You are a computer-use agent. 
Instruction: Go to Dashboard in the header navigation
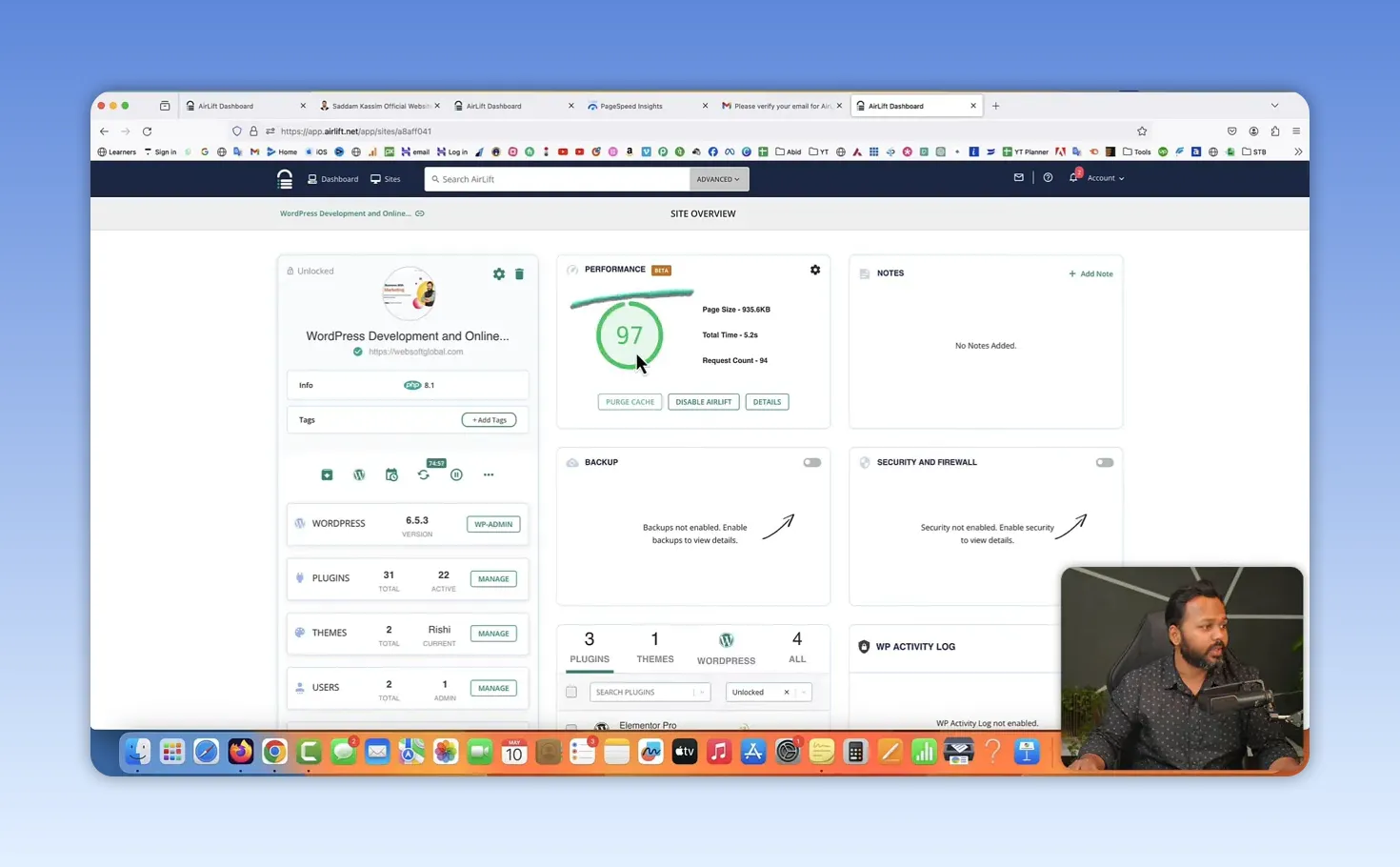(x=332, y=179)
